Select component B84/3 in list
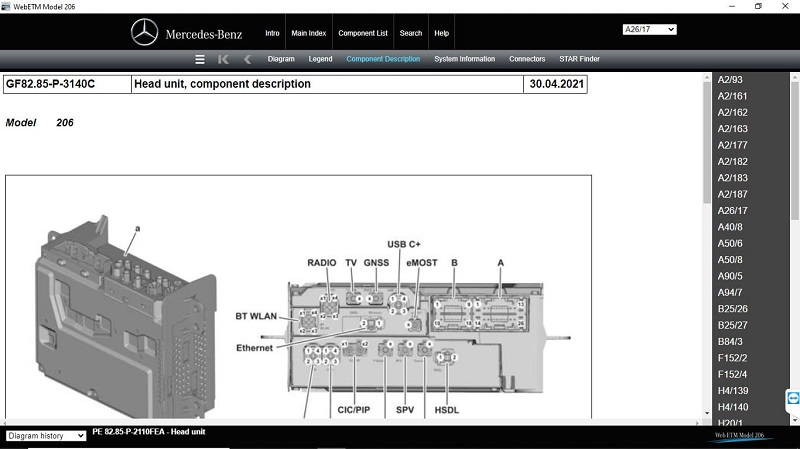Screen dimensions: 800x449 pos(730,341)
